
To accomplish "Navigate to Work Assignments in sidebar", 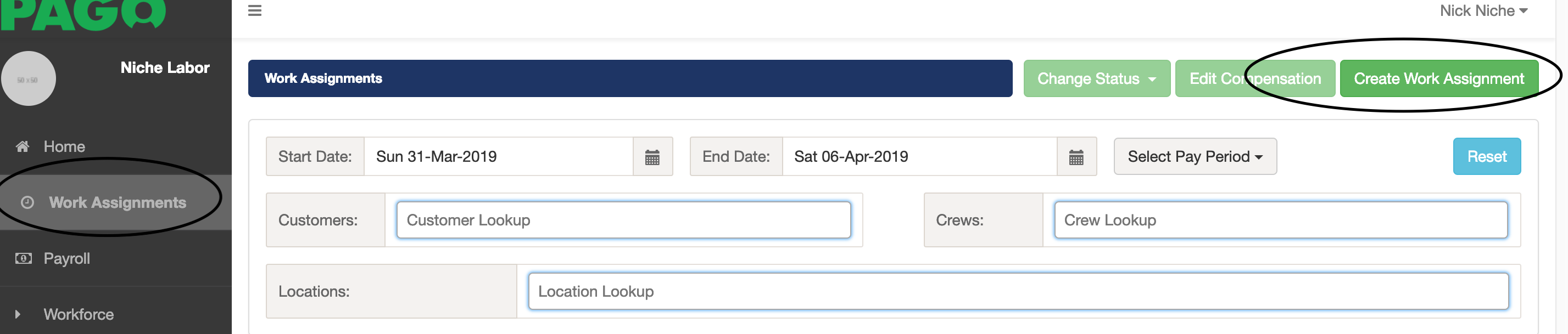I will [x=118, y=202].
